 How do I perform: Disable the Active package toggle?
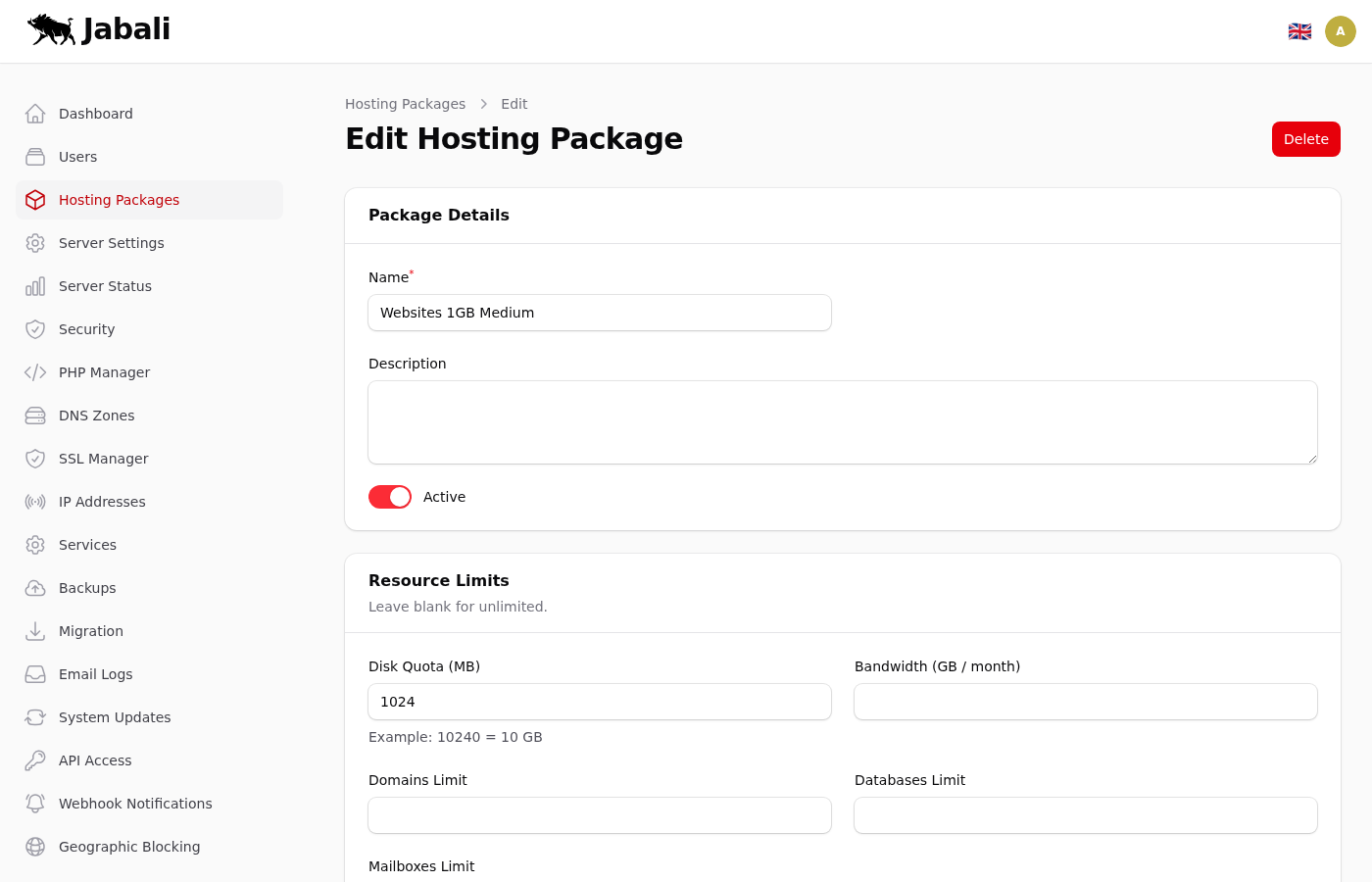pyautogui.click(x=390, y=497)
